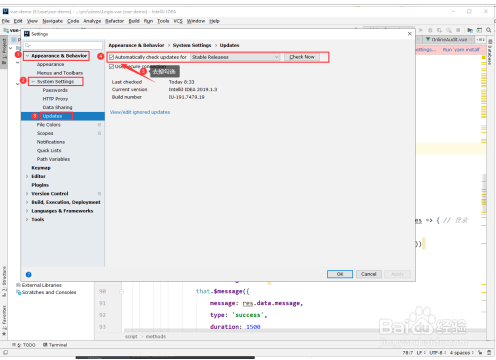Screen dimensions: 496x360
Task: Expand the Version Control section
Action: (27, 194)
